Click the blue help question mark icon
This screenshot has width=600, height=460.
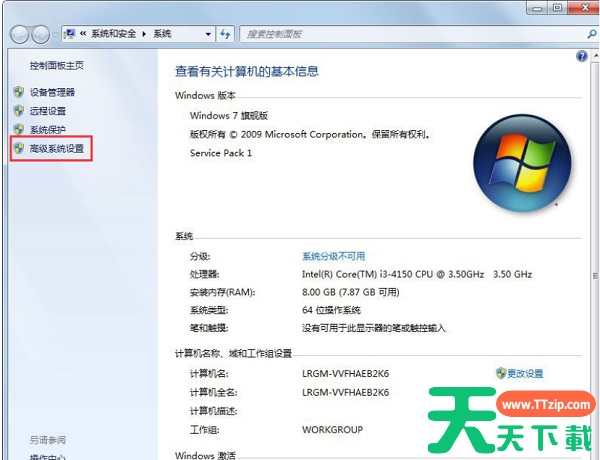[582, 57]
